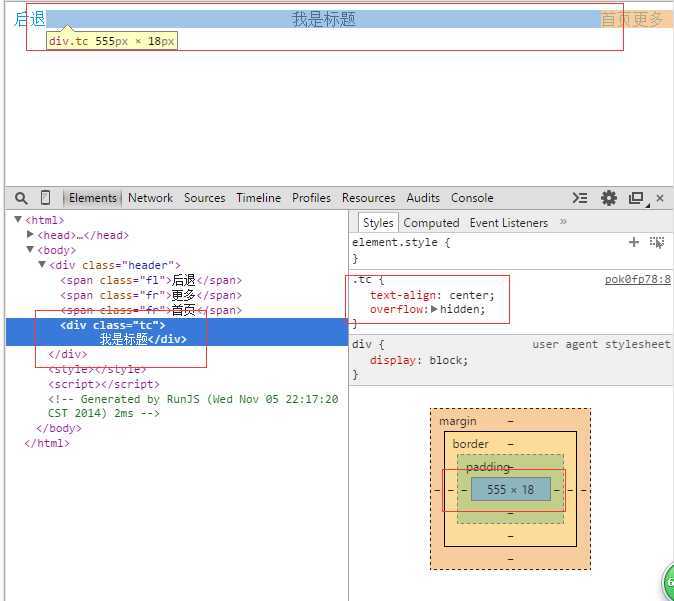Click the display block declaration
Screen dimensions: 674x601
coord(419,360)
